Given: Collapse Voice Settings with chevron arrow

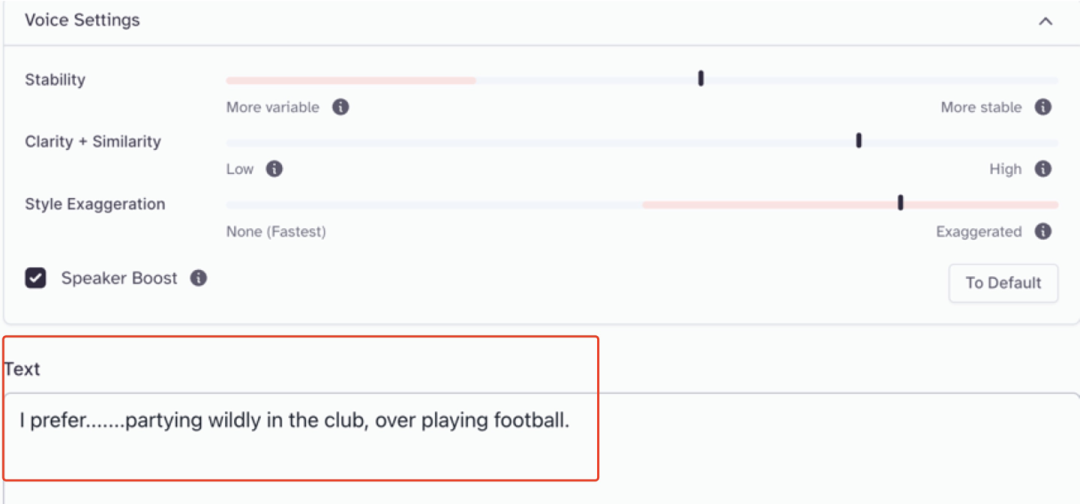Looking at the screenshot, I should pos(1045,21).
